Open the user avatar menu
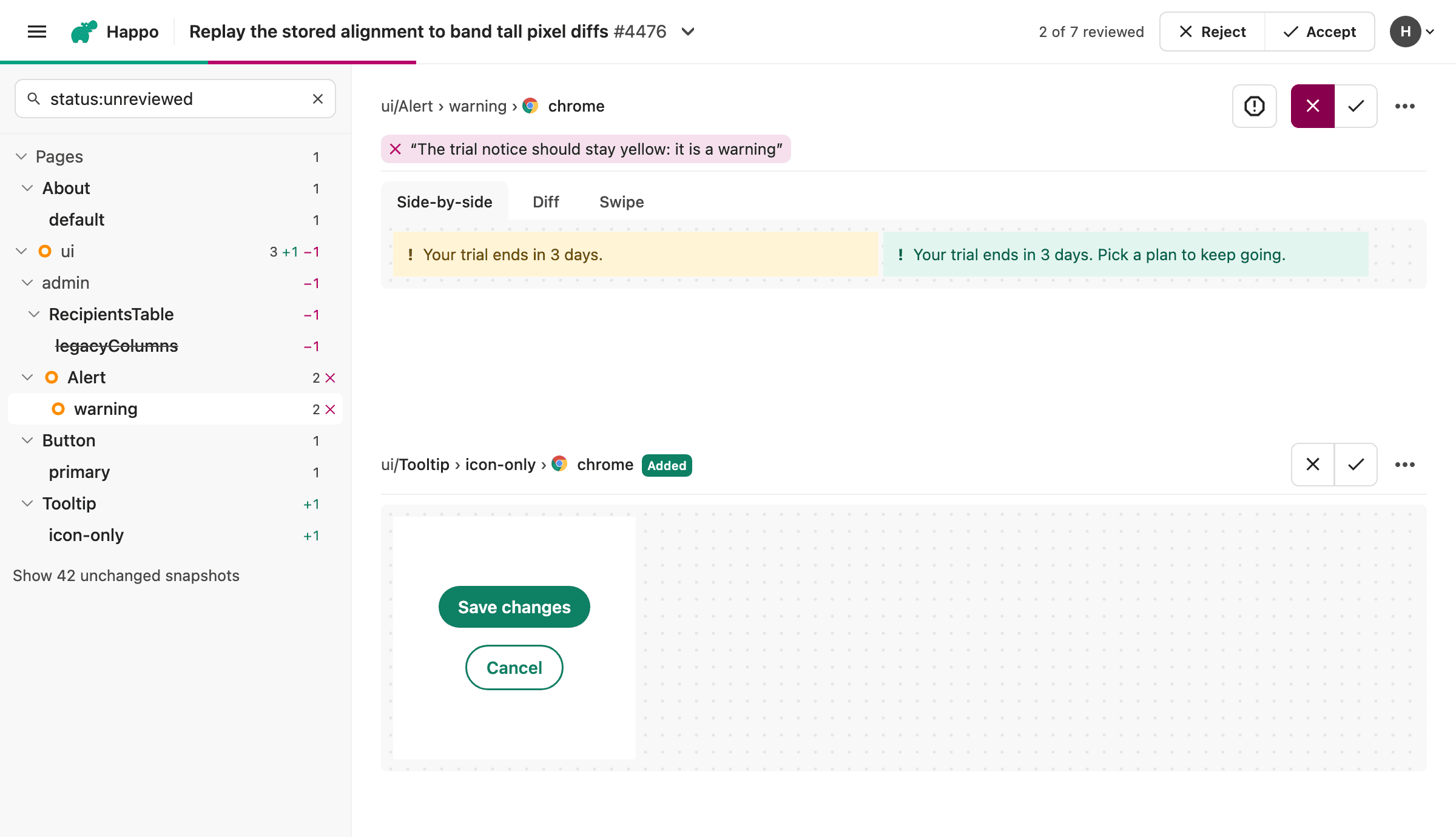The image size is (1456, 837). (1412, 32)
